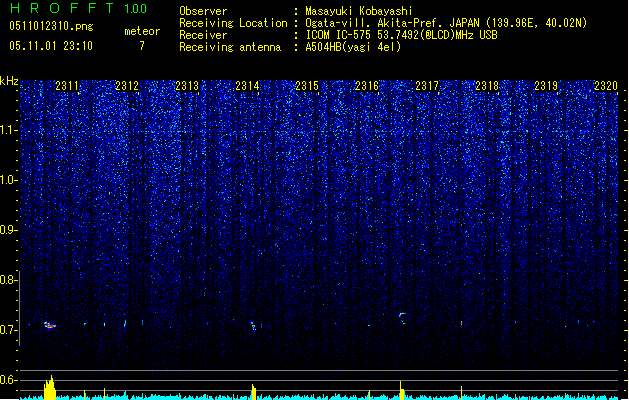Click the meteor count value 7

pos(142,46)
